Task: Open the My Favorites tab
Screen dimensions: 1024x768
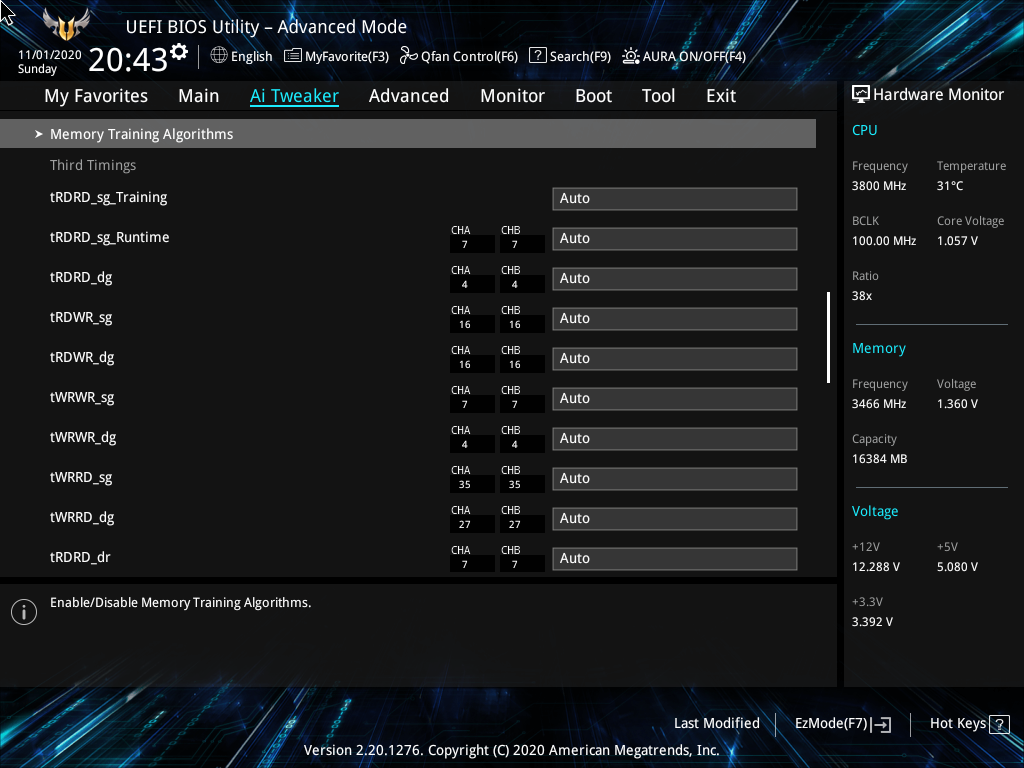Action: [x=96, y=96]
